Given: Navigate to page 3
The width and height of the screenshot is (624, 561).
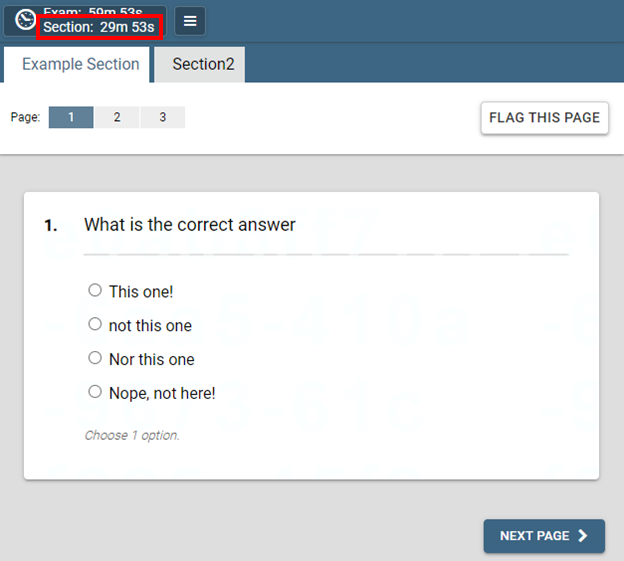Looking at the screenshot, I should (162, 117).
